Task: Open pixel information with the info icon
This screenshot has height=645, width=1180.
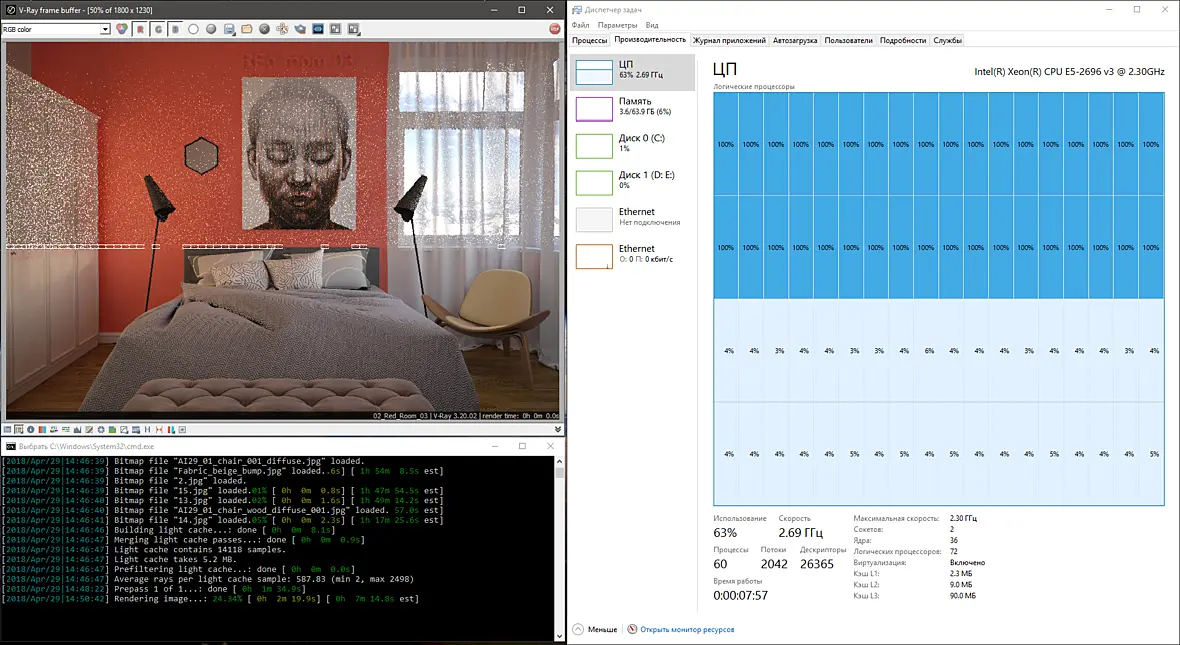Action: 31,430
